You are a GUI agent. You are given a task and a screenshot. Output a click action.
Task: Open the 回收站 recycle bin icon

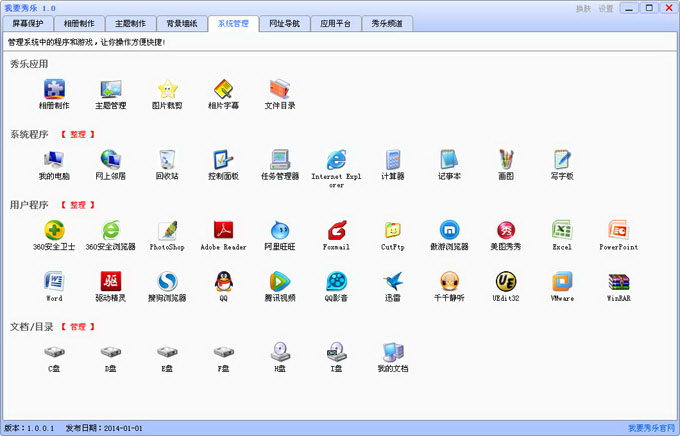(167, 160)
